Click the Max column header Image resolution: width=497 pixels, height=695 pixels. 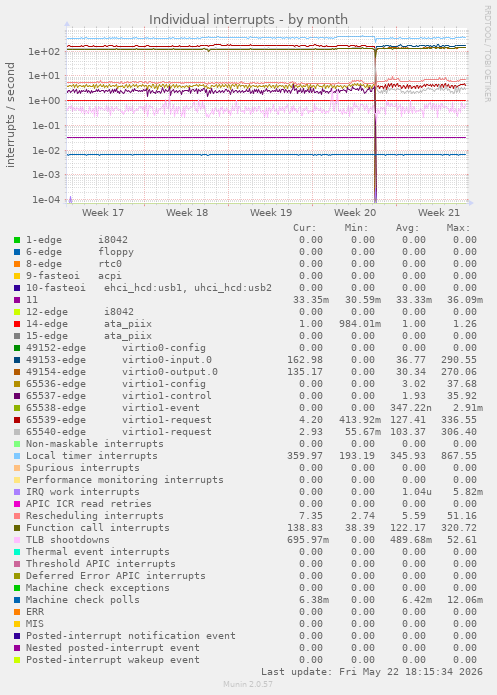point(458,228)
